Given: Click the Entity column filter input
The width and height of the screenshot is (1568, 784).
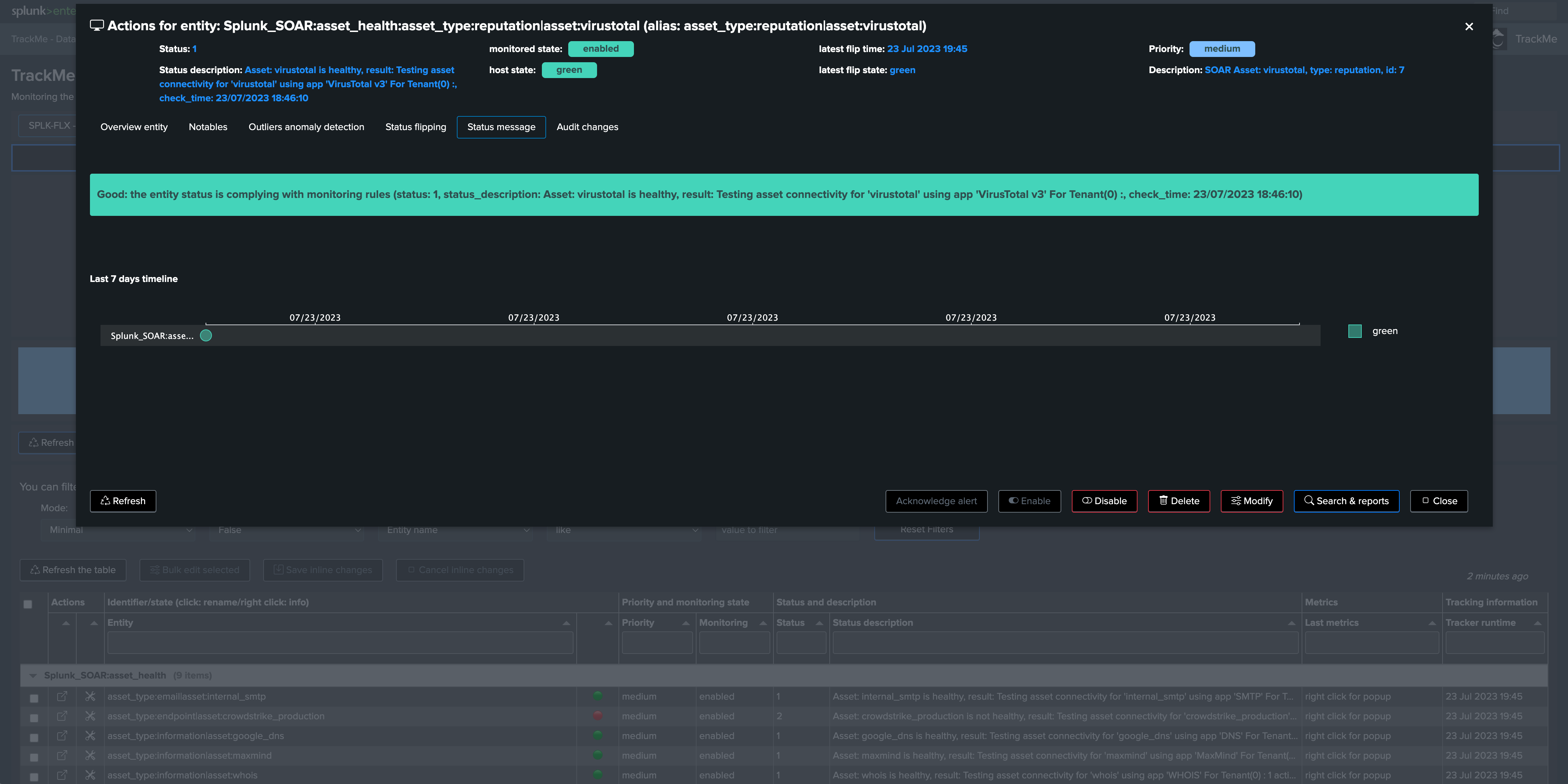Looking at the screenshot, I should (x=340, y=643).
